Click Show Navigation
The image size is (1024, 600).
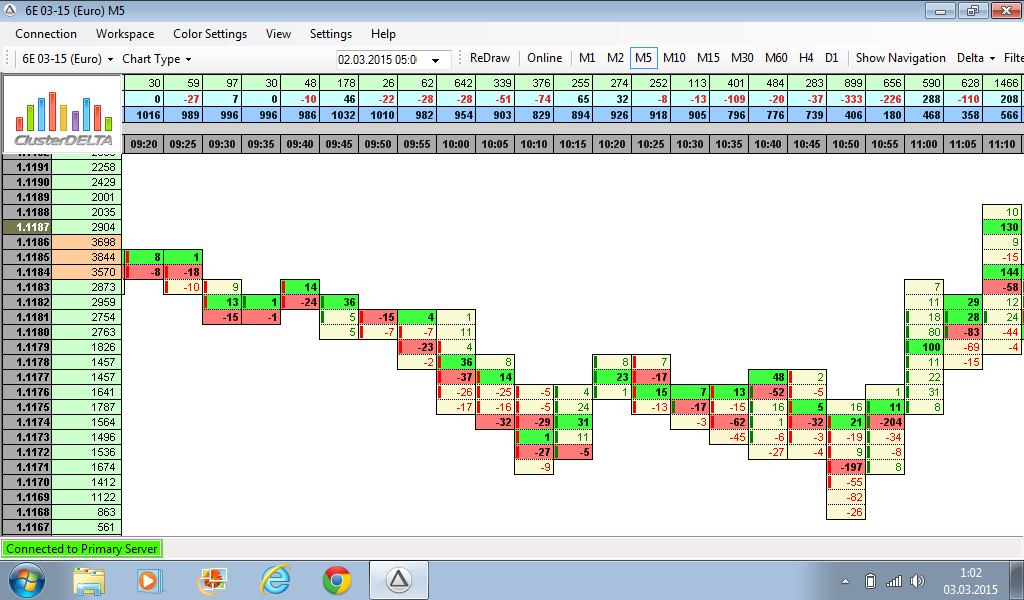click(901, 58)
